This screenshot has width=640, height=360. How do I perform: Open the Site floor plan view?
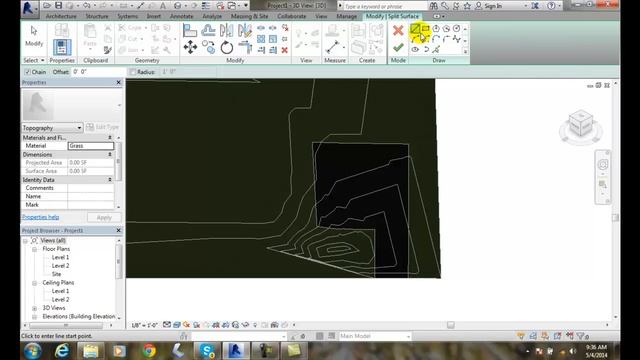click(x=56, y=274)
